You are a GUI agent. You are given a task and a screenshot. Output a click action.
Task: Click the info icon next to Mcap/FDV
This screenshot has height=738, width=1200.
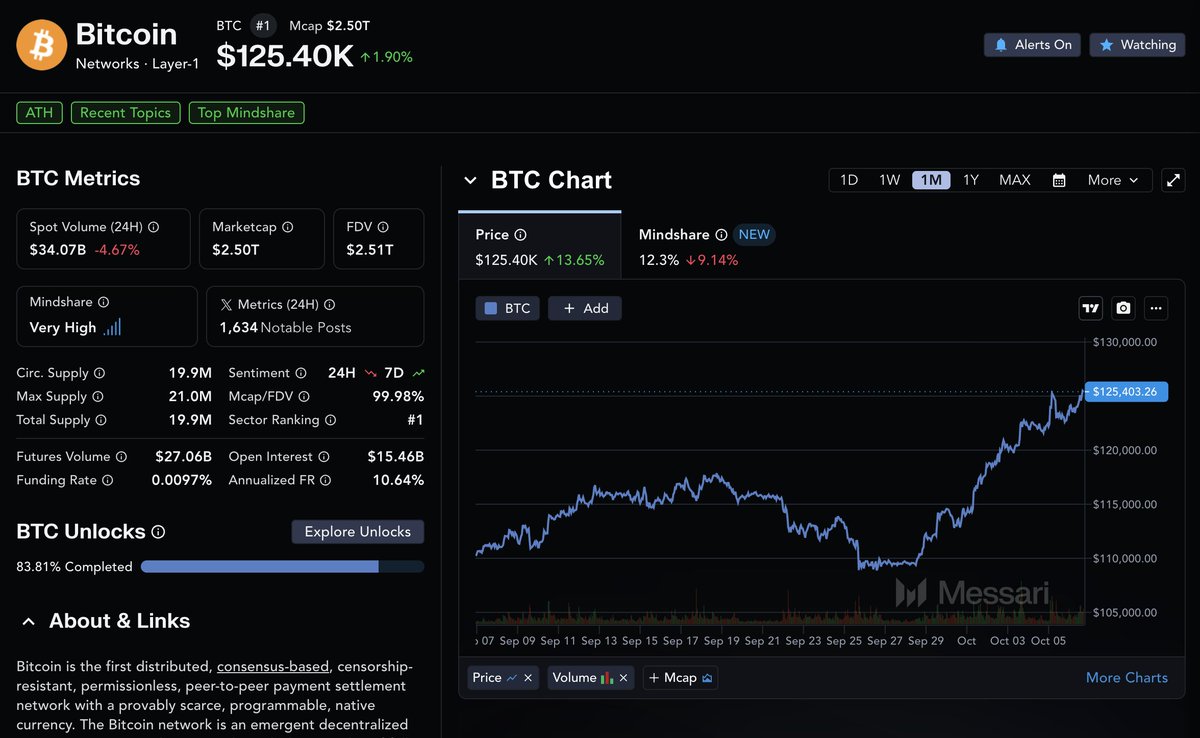305,397
